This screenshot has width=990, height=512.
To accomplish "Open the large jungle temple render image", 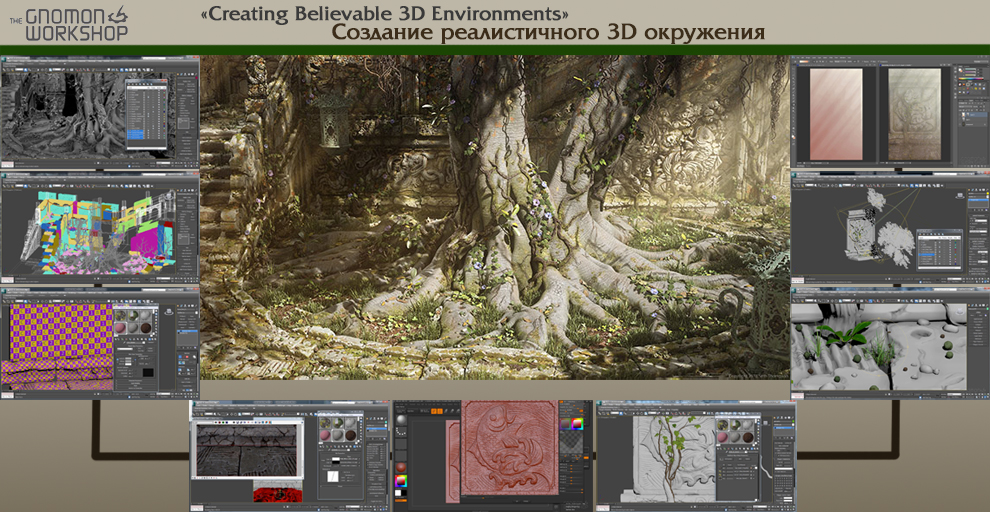I will click(495, 217).
